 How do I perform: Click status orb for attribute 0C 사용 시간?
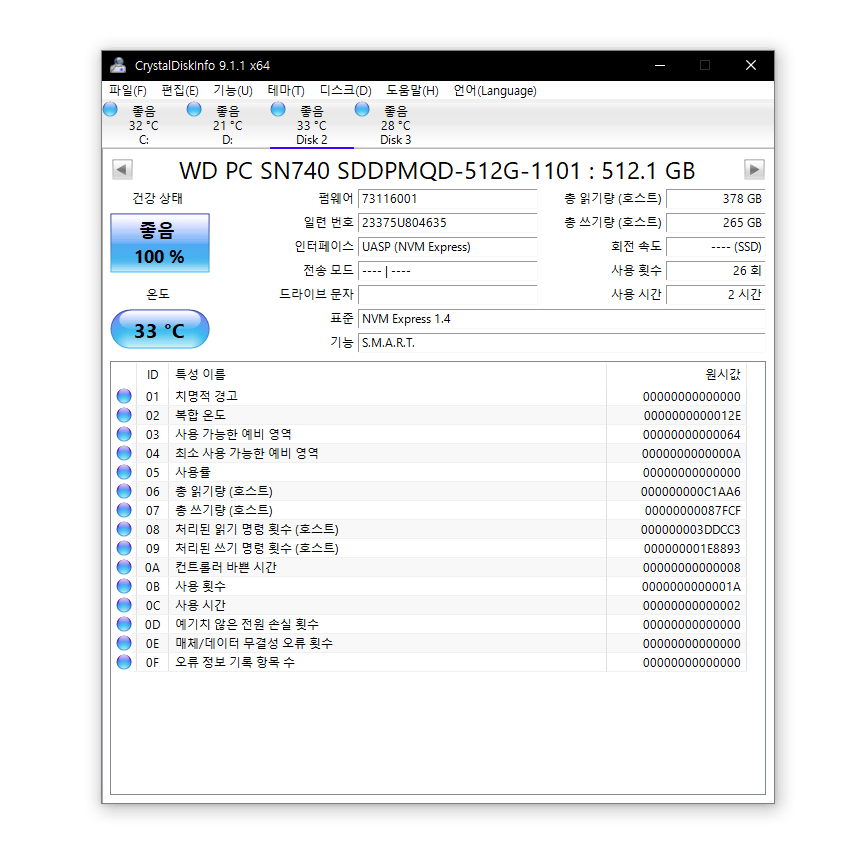tap(124, 605)
